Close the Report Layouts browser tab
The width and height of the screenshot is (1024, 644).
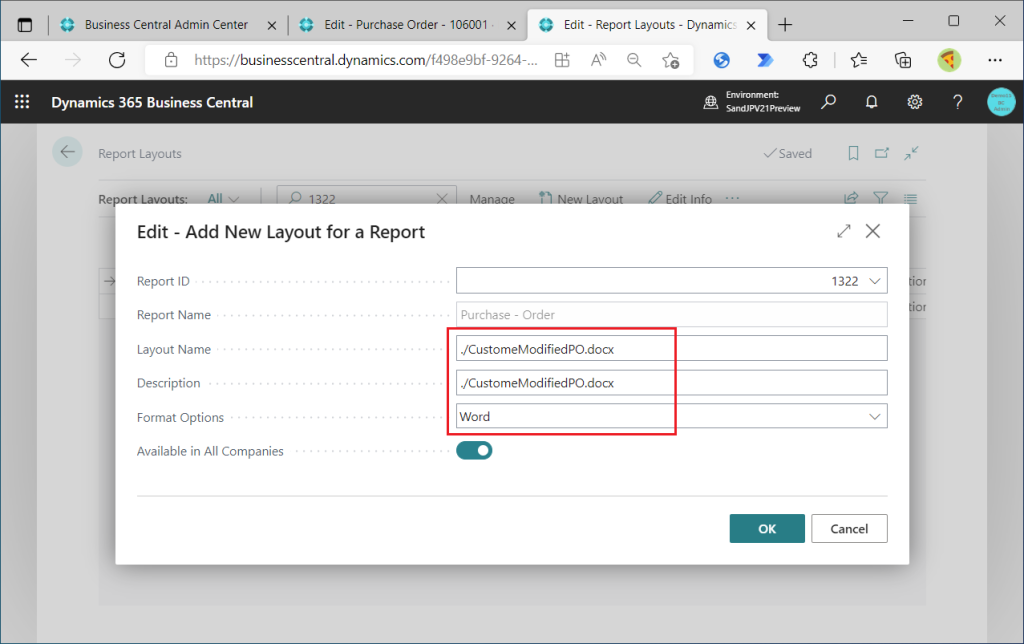(x=751, y=25)
